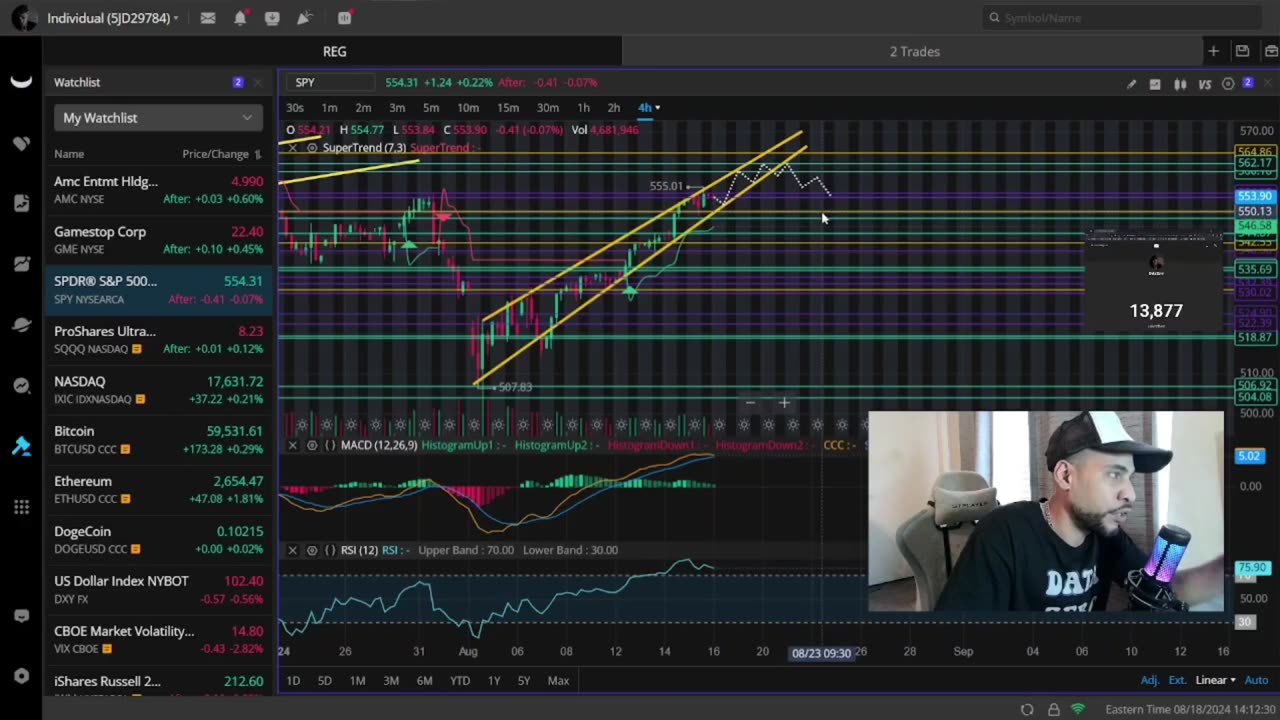Select DogeCoin in the watchlist
The height and width of the screenshot is (720, 1280).
click(158, 540)
